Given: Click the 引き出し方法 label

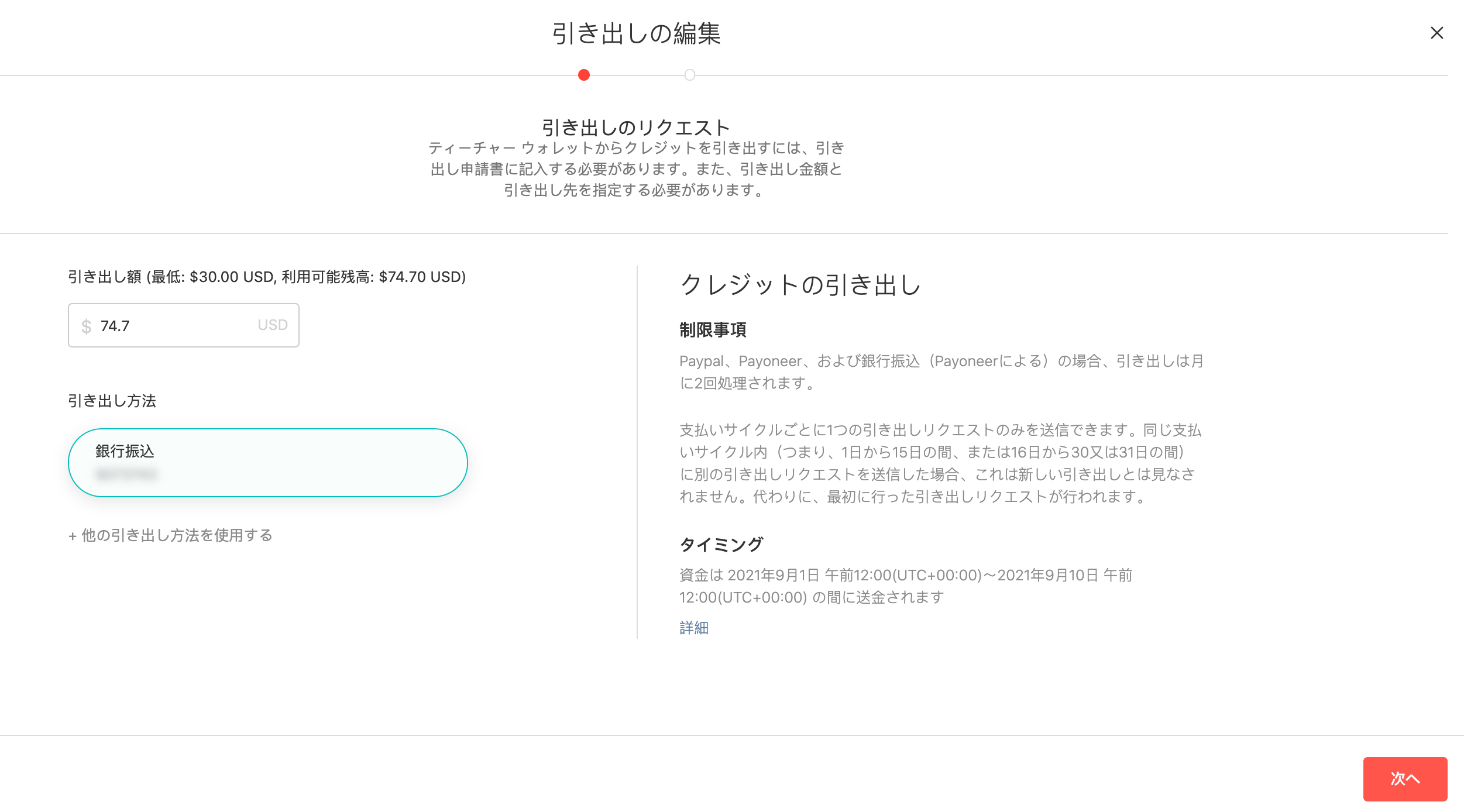Looking at the screenshot, I should click(112, 401).
